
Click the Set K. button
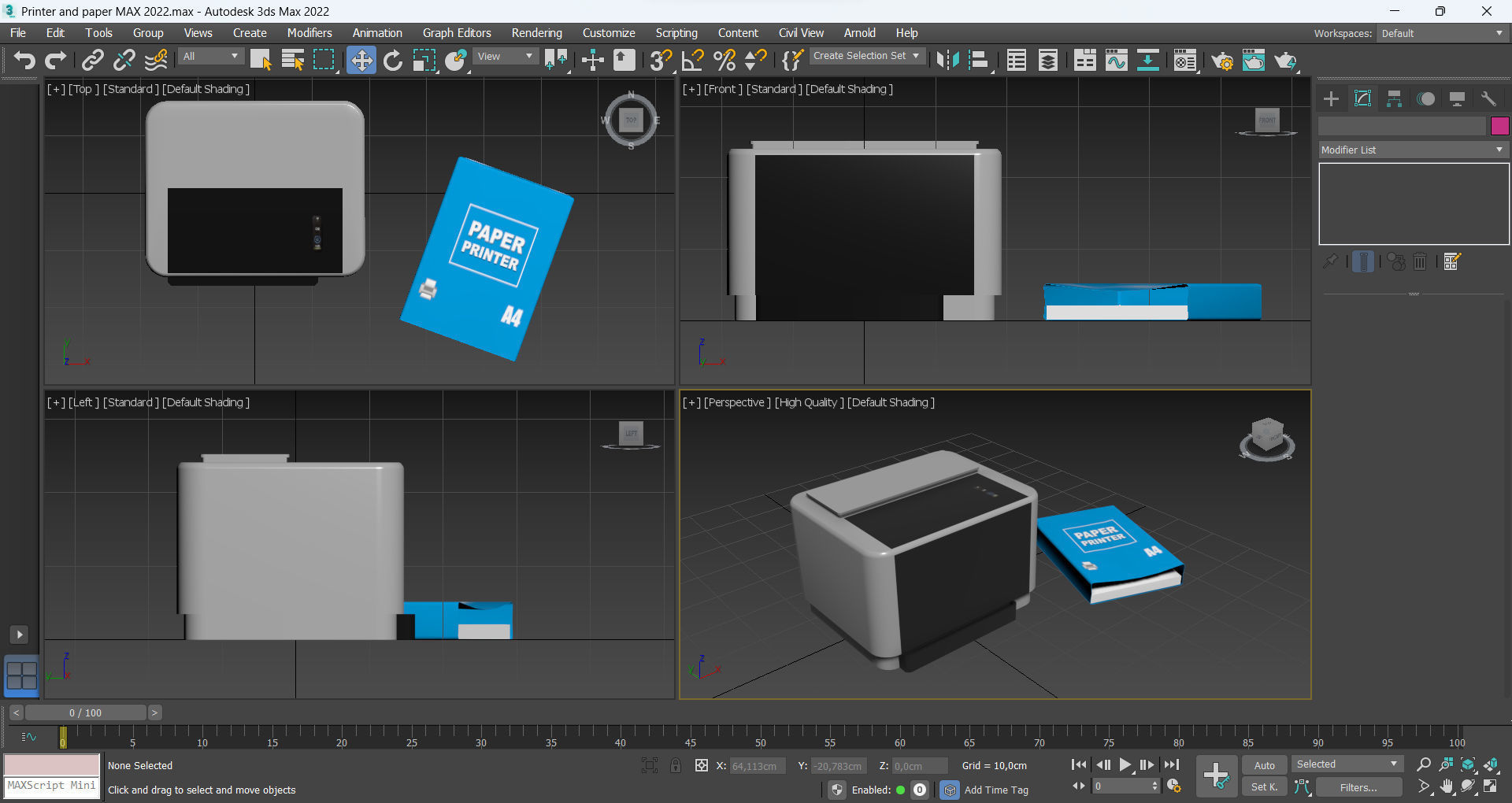coord(1265,787)
